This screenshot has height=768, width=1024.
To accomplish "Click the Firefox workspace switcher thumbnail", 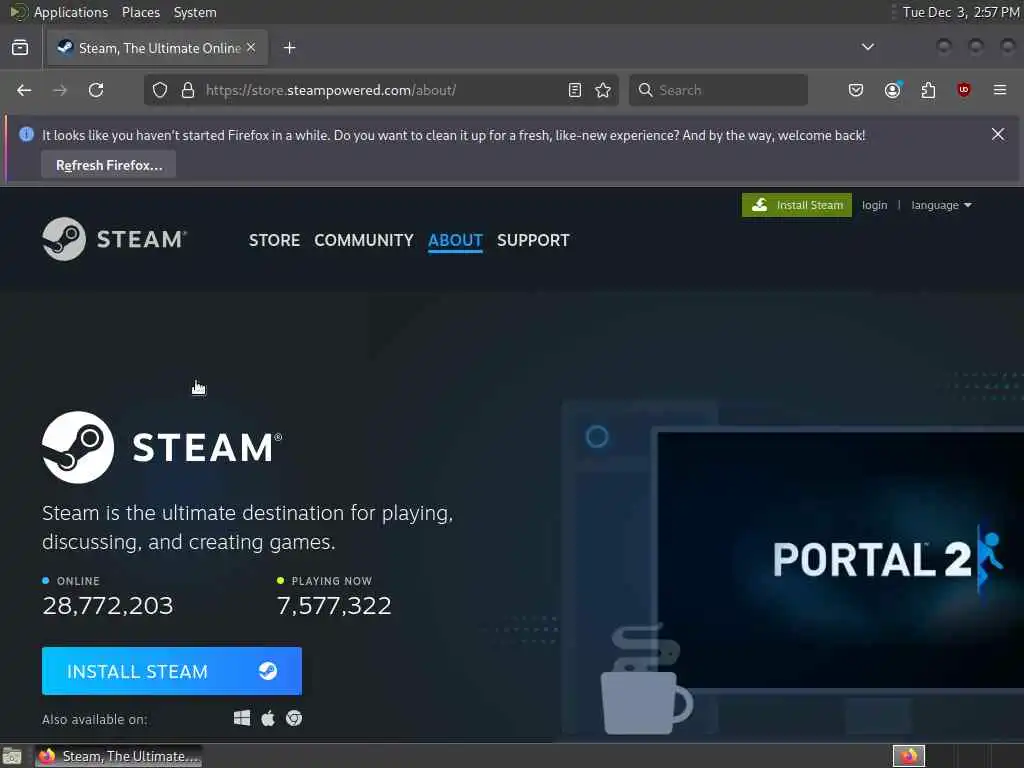I will coord(909,756).
